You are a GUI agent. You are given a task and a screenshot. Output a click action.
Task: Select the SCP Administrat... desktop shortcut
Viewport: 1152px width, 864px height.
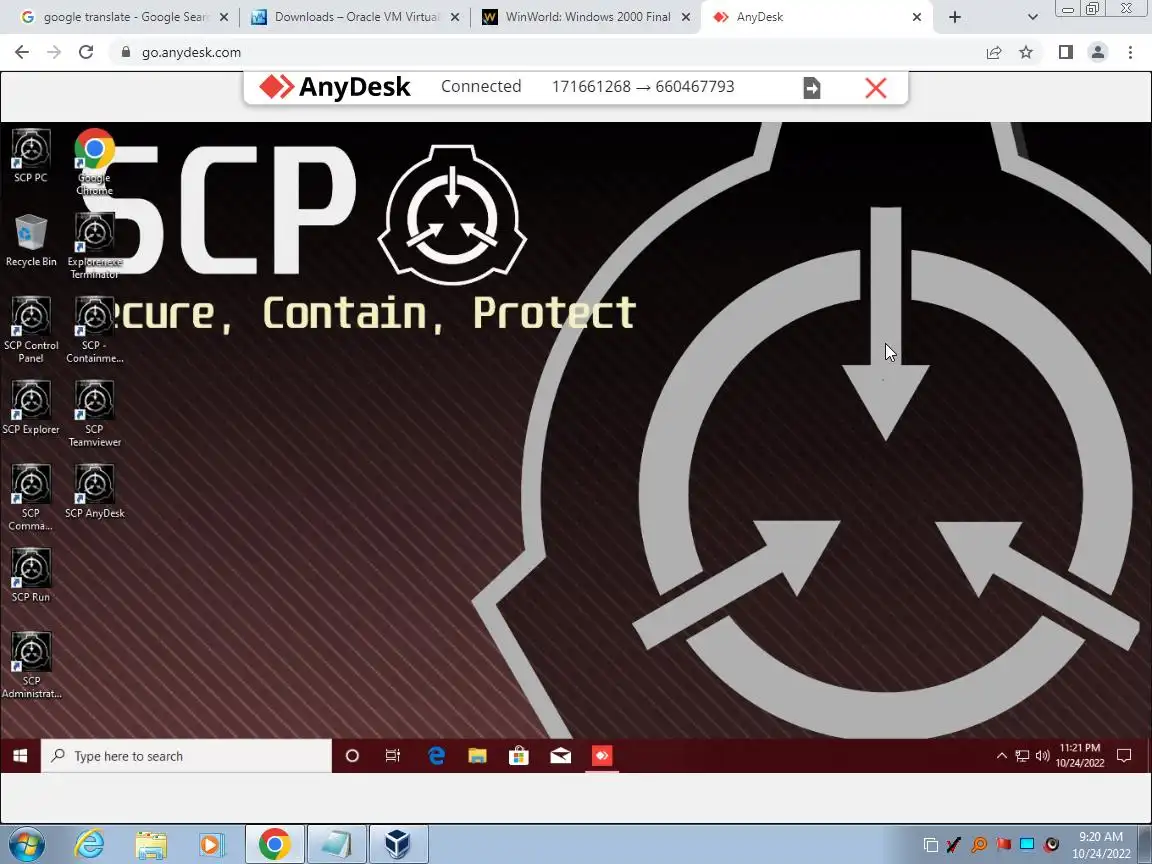(x=31, y=665)
